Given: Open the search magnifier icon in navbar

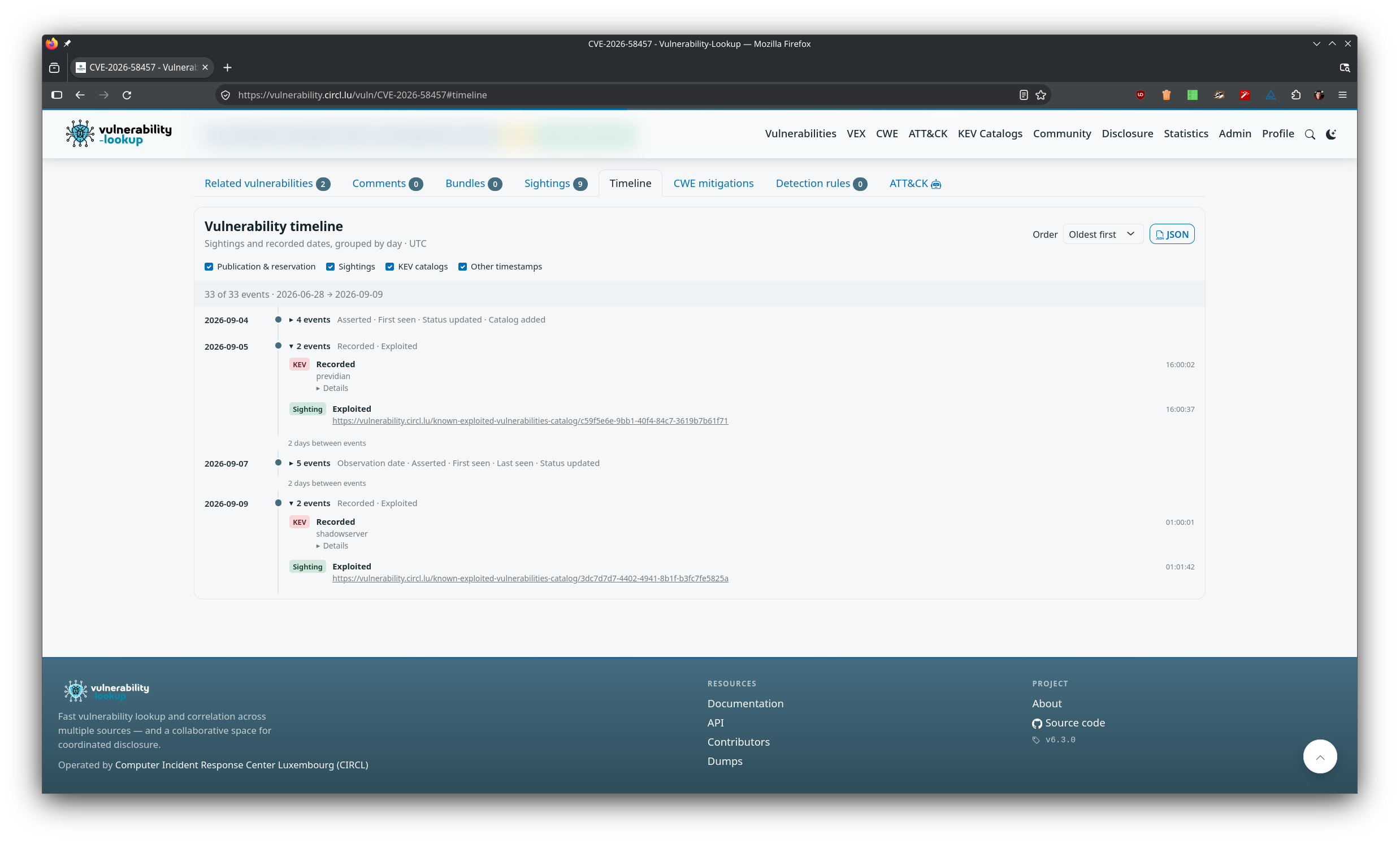Looking at the screenshot, I should pos(1310,134).
